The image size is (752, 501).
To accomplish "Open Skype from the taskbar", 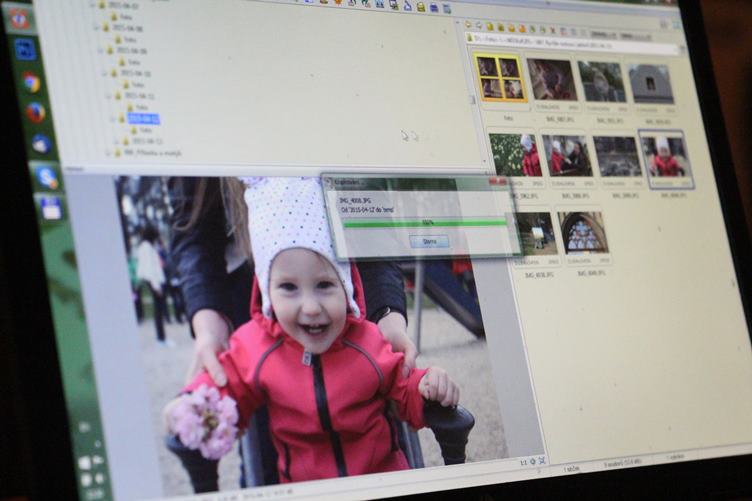I will click(x=47, y=177).
